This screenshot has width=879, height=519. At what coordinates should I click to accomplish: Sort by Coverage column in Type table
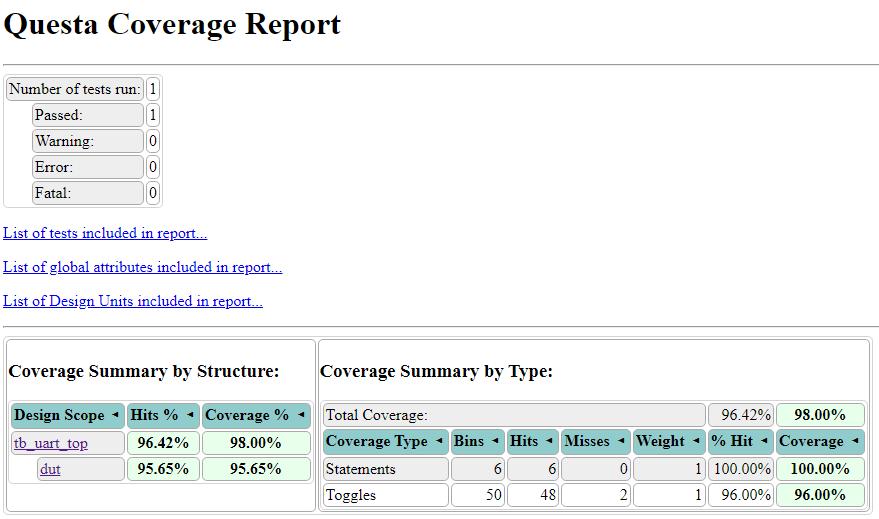tap(855, 441)
